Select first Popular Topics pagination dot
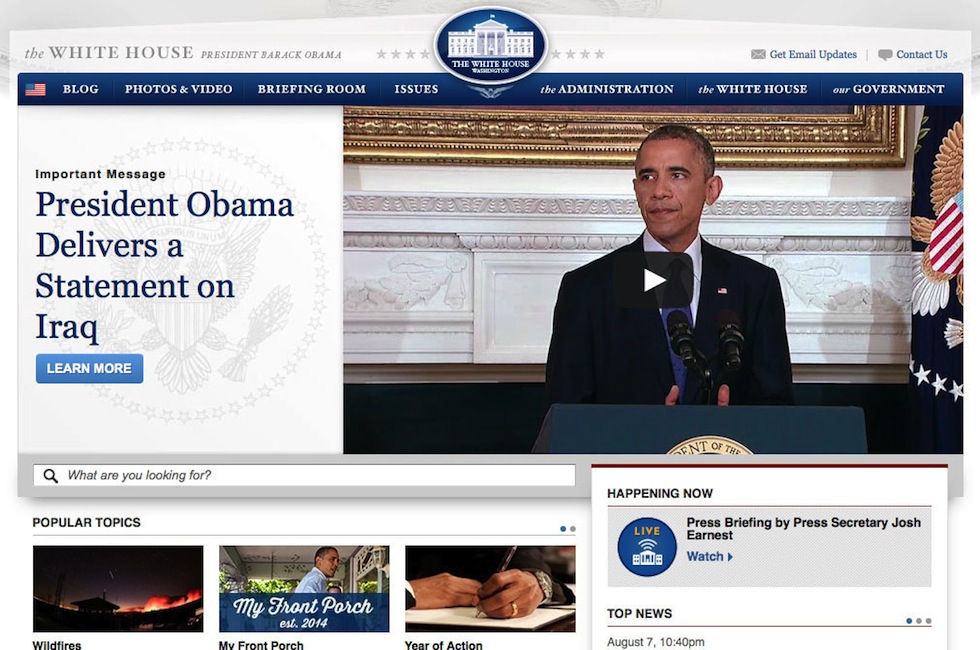980x650 pixels. pos(563,529)
